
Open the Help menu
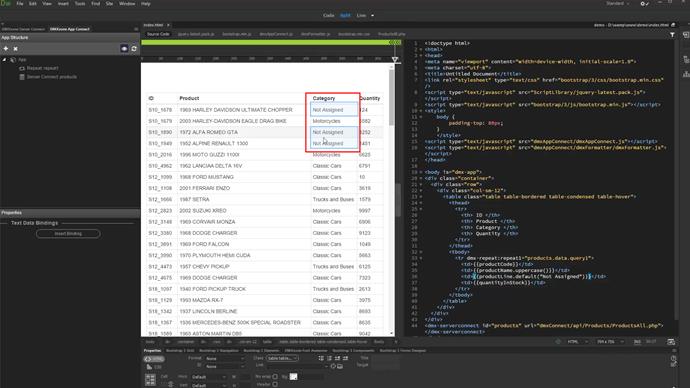click(146, 4)
